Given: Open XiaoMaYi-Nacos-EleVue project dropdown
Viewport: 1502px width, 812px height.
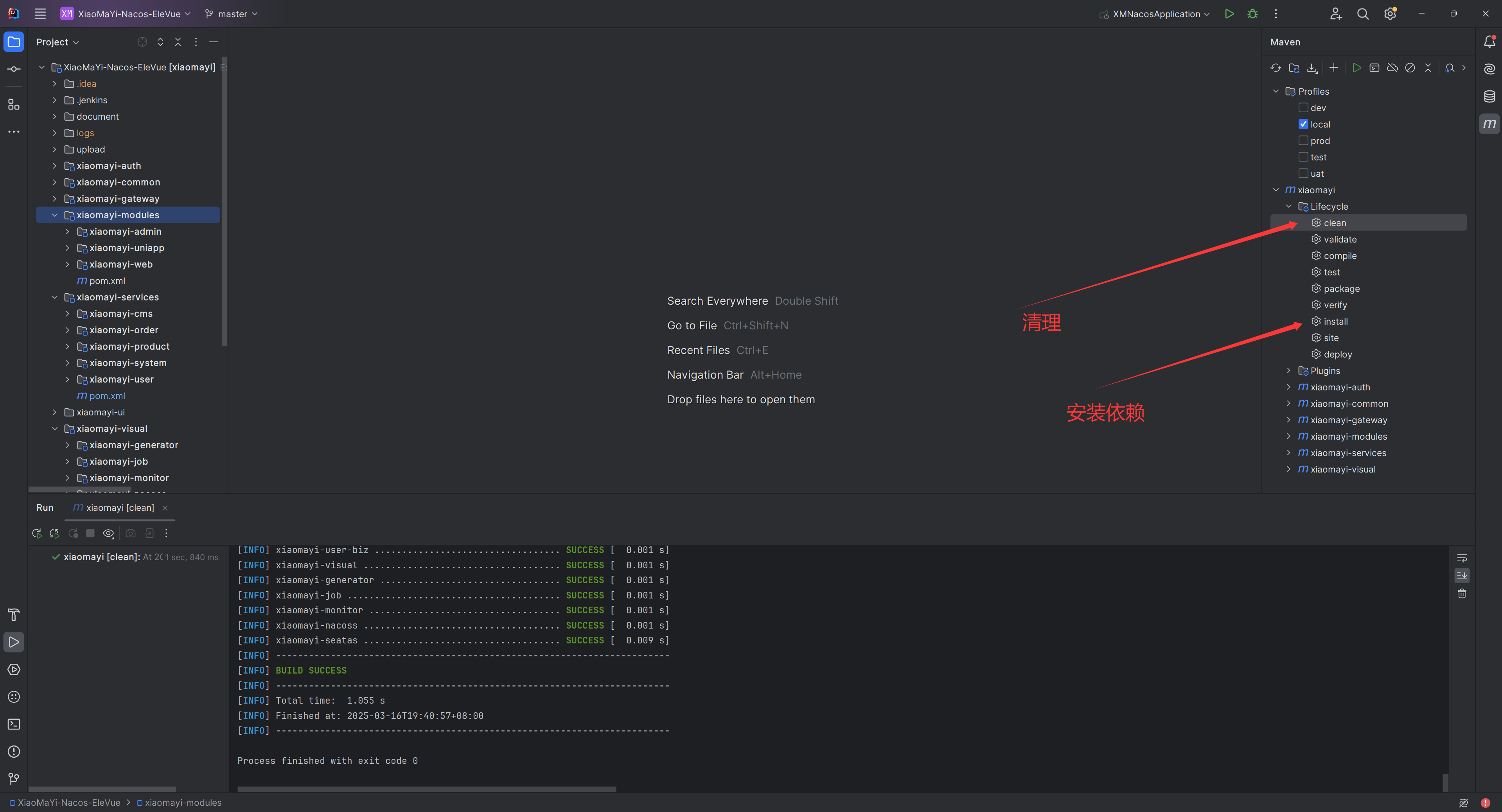Looking at the screenshot, I should tap(125, 14).
